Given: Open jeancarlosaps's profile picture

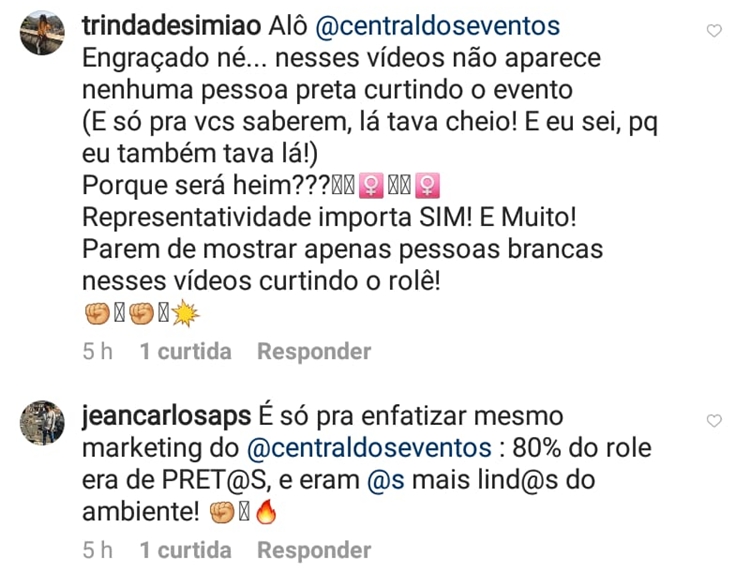Looking at the screenshot, I should tap(42, 423).
